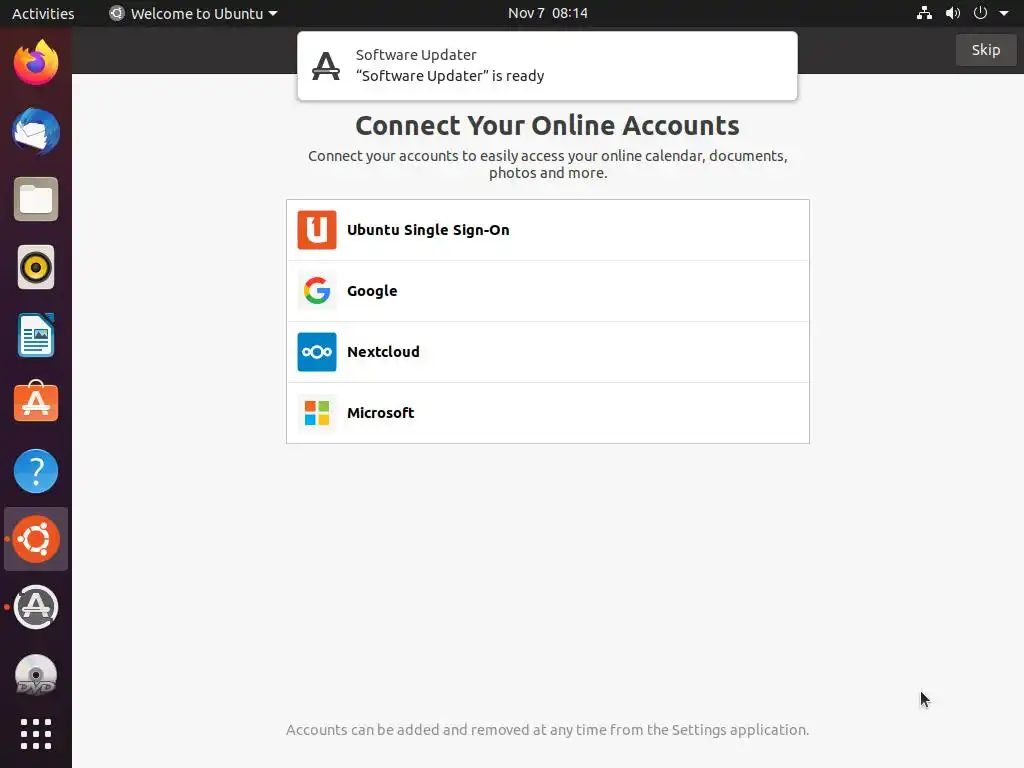This screenshot has height=768, width=1024.
Task: Connect a Microsoft account
Action: [x=547, y=413]
